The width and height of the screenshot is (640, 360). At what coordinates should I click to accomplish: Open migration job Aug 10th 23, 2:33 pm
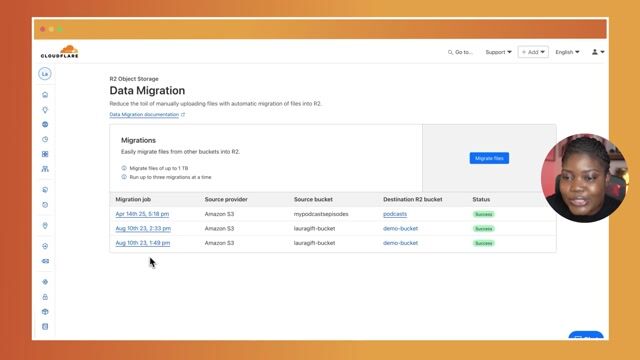143,229
